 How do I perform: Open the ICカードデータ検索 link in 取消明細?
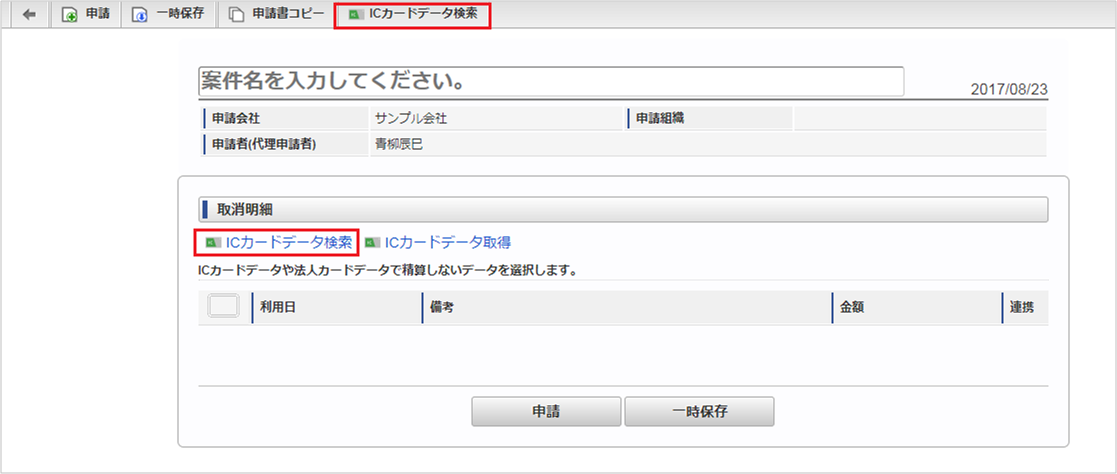[279, 242]
